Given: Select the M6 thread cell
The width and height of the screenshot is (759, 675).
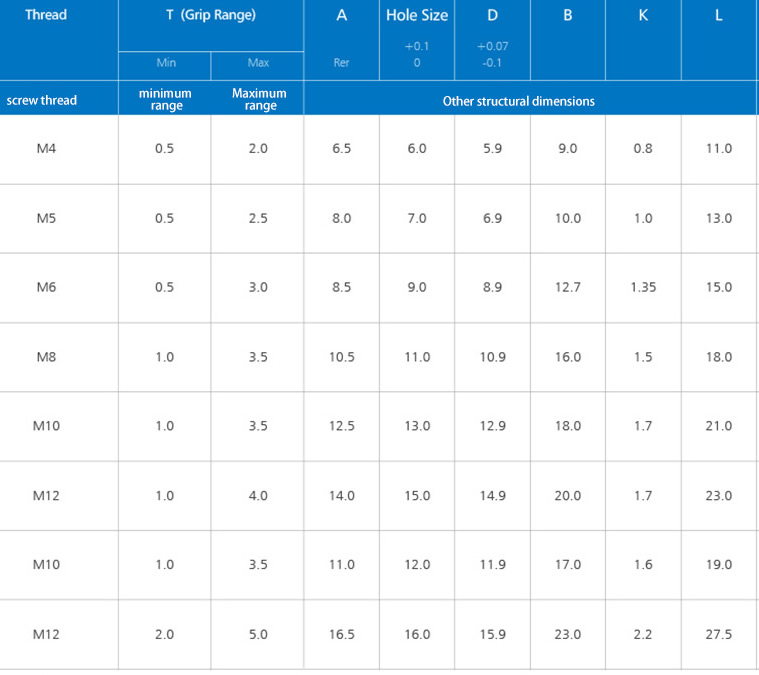Looking at the screenshot, I should click(x=46, y=287).
